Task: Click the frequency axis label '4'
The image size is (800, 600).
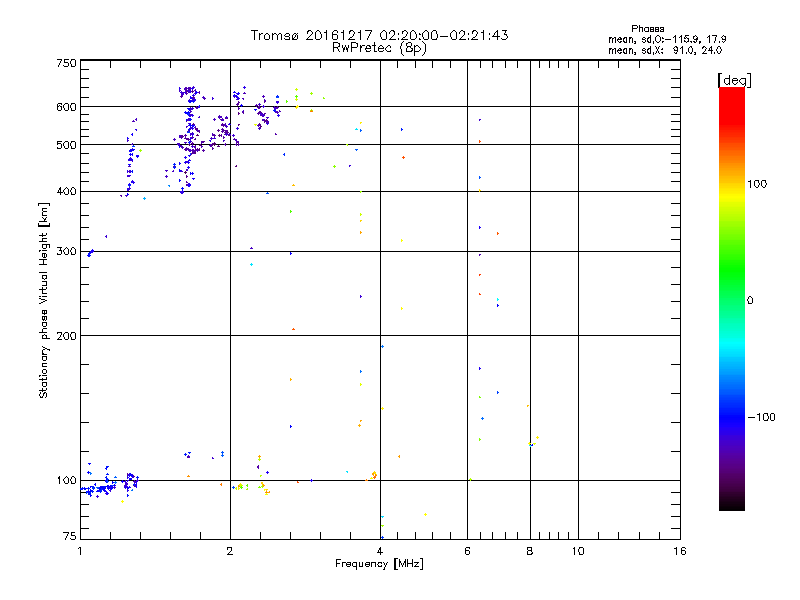Action: 380,551
